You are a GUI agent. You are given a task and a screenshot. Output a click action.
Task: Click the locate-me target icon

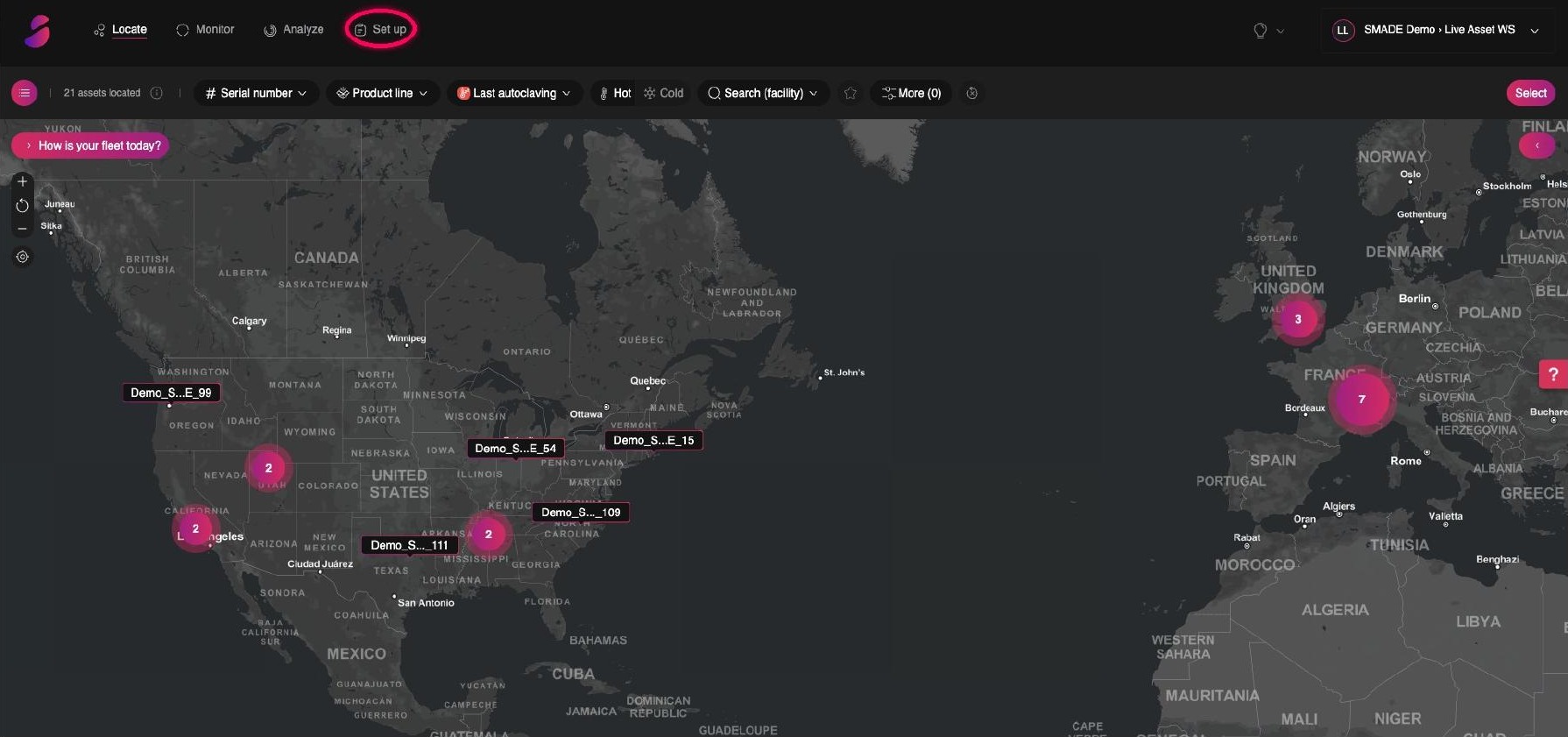(23, 257)
